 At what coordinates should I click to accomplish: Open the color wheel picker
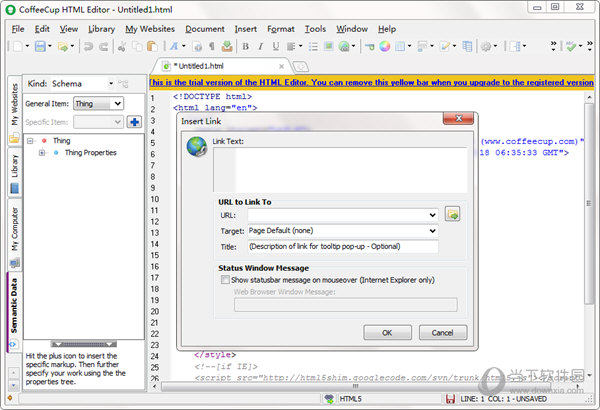coord(385,46)
